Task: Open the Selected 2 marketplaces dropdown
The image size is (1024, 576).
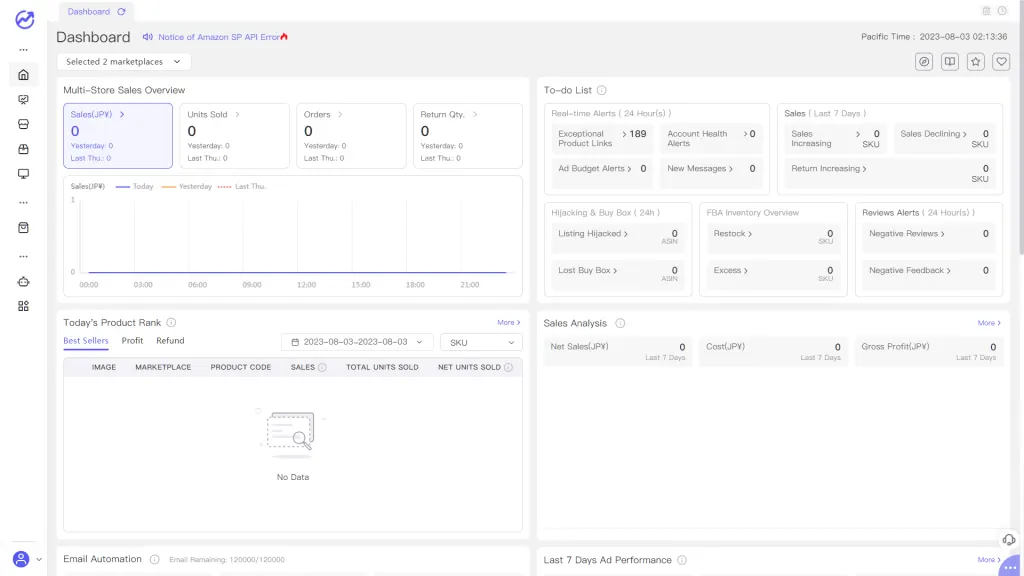Action: [x=123, y=61]
